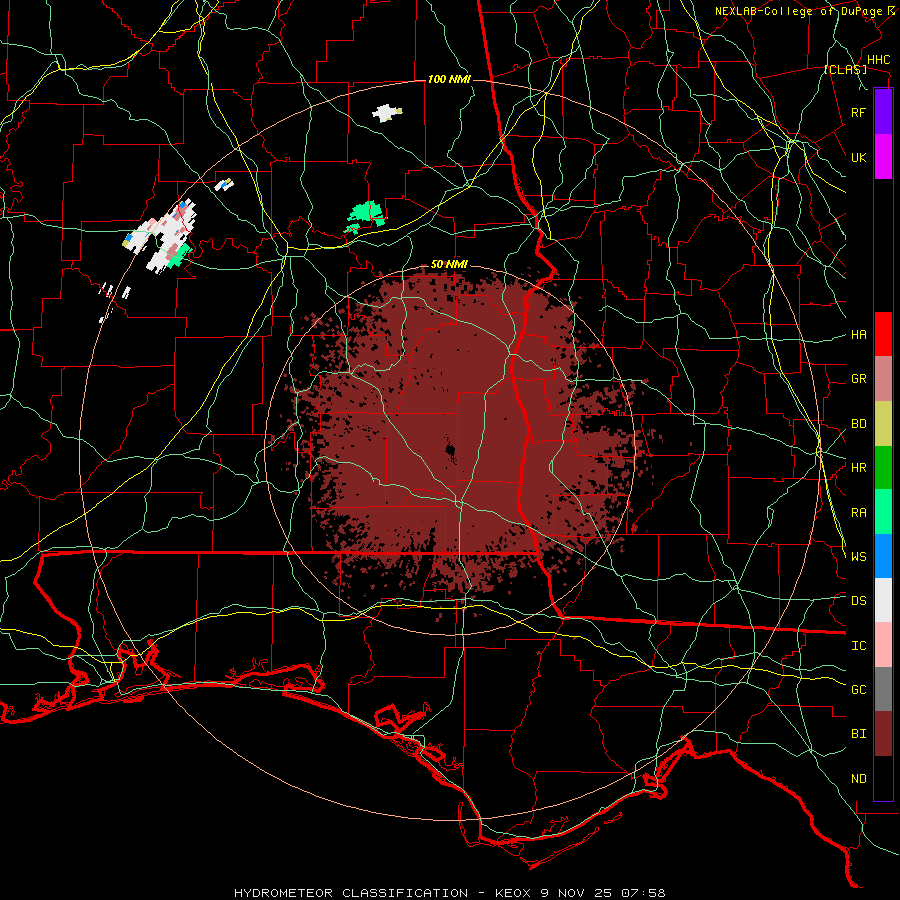Click the radar site center dark spot
900x900 pixels.
pyautogui.click(x=451, y=451)
